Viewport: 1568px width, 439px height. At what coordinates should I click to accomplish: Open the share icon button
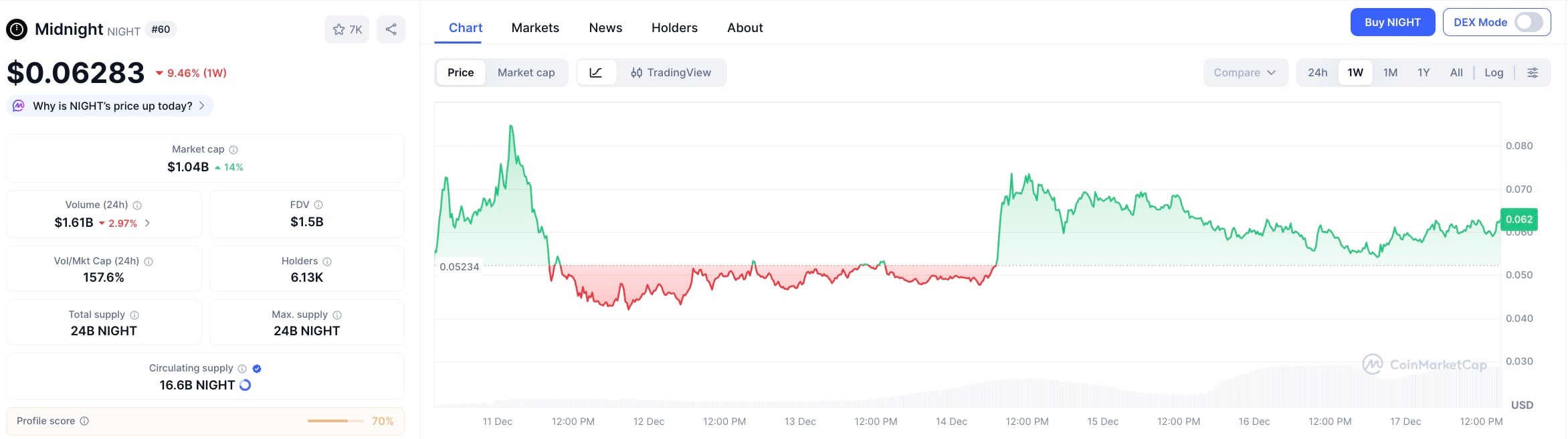391,29
